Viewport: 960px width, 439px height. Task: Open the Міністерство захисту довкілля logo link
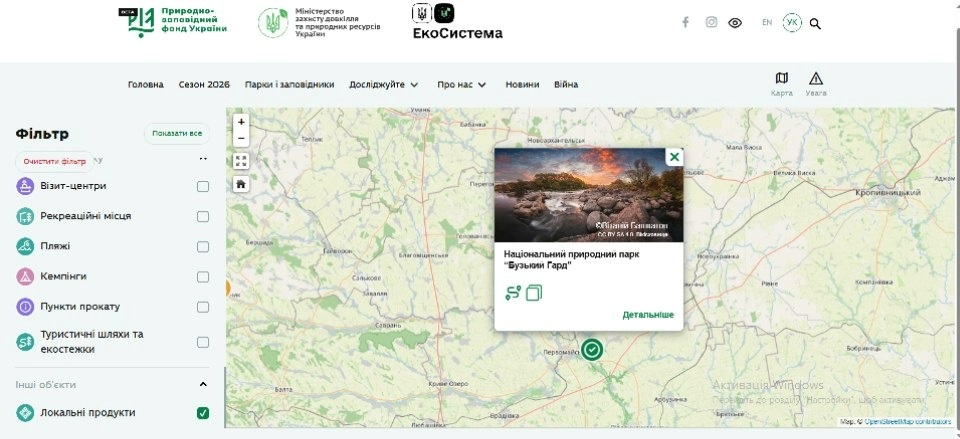pos(319,23)
